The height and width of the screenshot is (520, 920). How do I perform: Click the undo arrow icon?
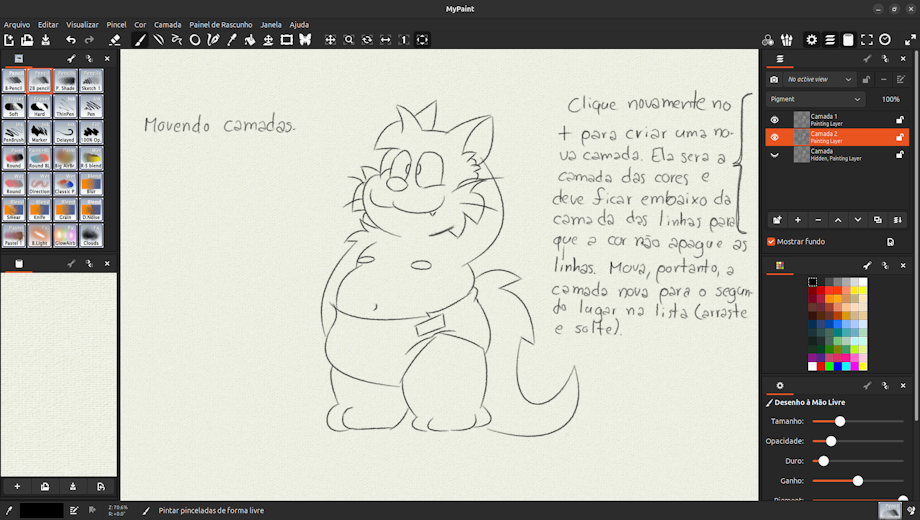click(x=71, y=40)
